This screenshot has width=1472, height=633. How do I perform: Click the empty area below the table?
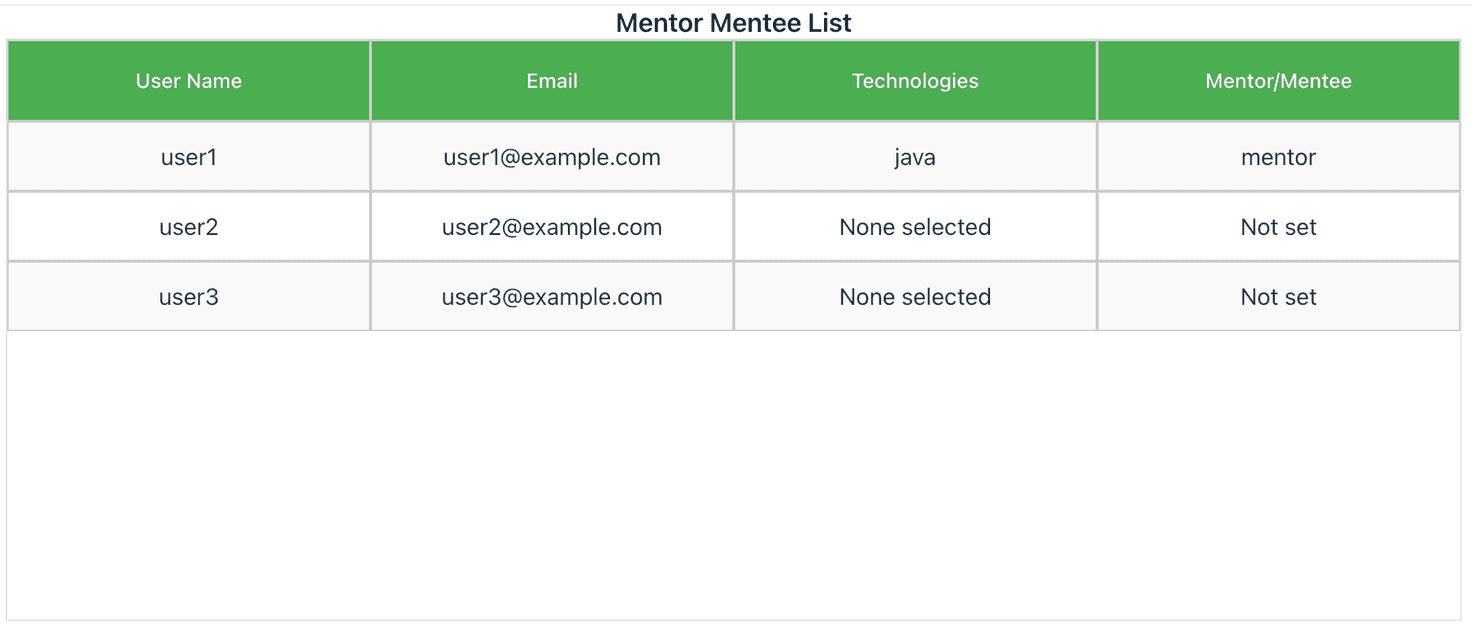pyautogui.click(x=733, y=475)
